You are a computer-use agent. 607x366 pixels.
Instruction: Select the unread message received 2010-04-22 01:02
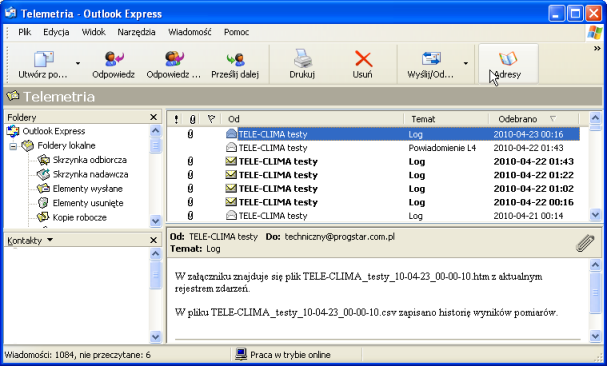(x=374, y=189)
